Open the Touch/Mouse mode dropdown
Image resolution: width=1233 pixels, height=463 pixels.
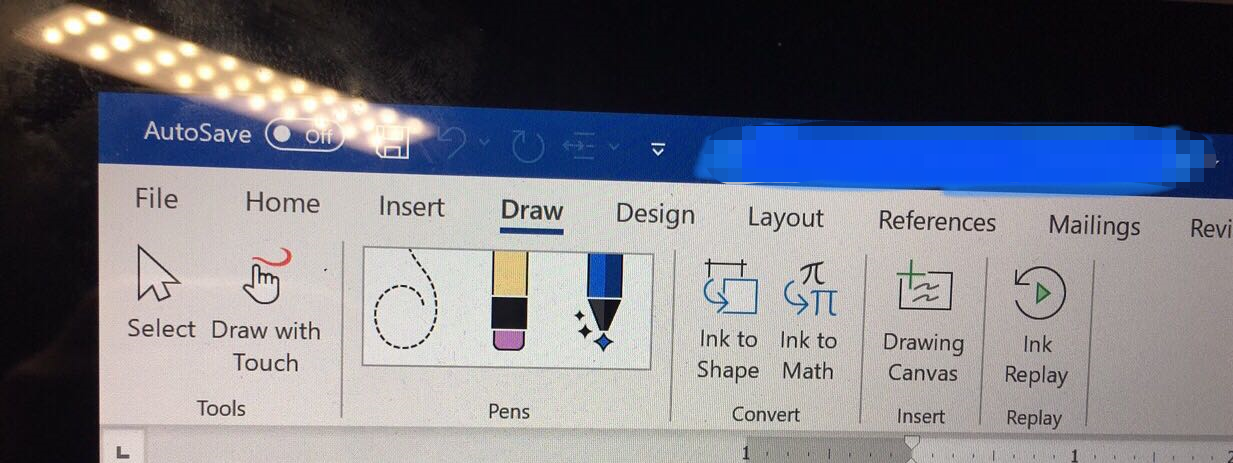[x=592, y=147]
